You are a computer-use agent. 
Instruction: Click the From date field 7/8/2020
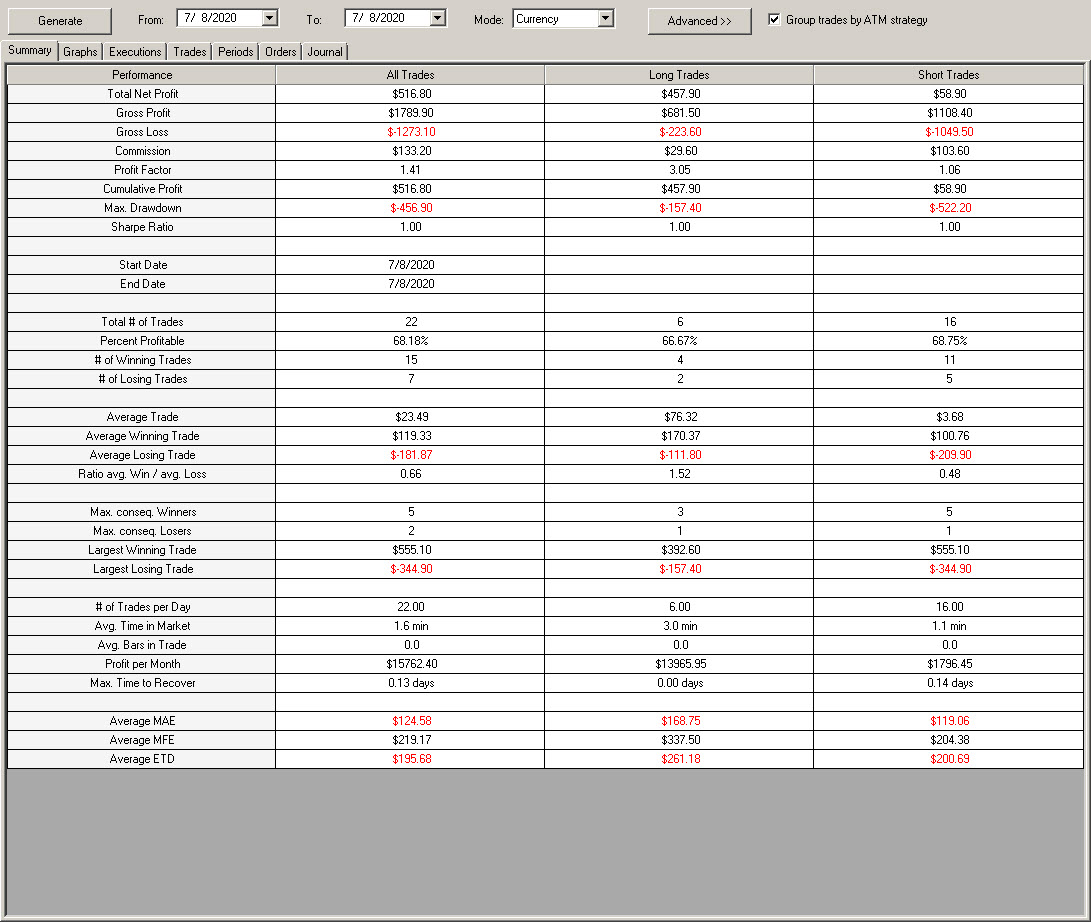tap(220, 18)
